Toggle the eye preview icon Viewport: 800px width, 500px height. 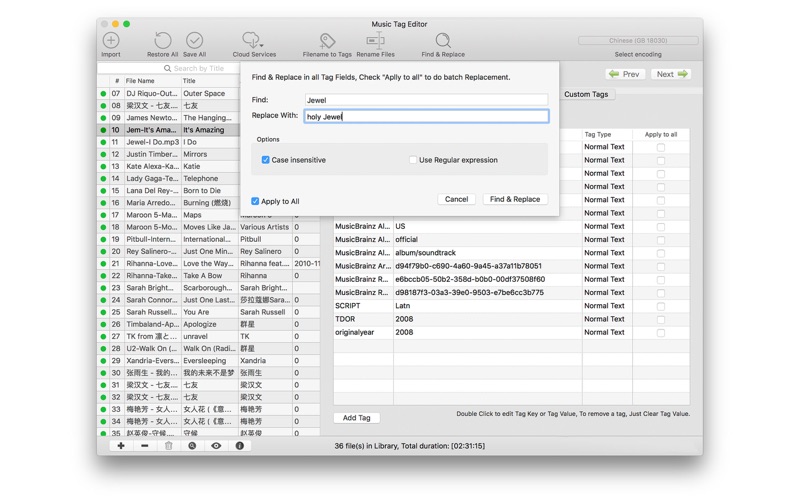[x=216, y=446]
